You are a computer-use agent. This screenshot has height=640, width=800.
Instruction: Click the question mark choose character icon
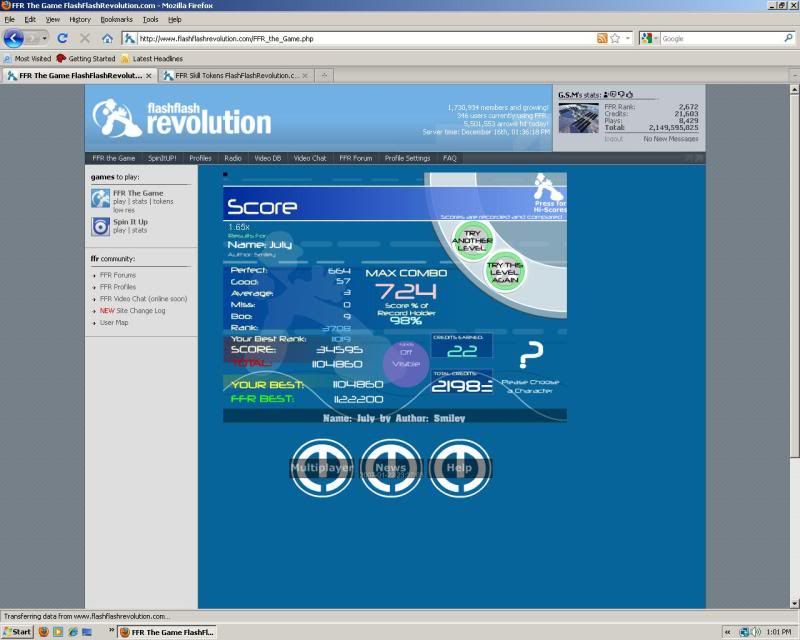[531, 355]
